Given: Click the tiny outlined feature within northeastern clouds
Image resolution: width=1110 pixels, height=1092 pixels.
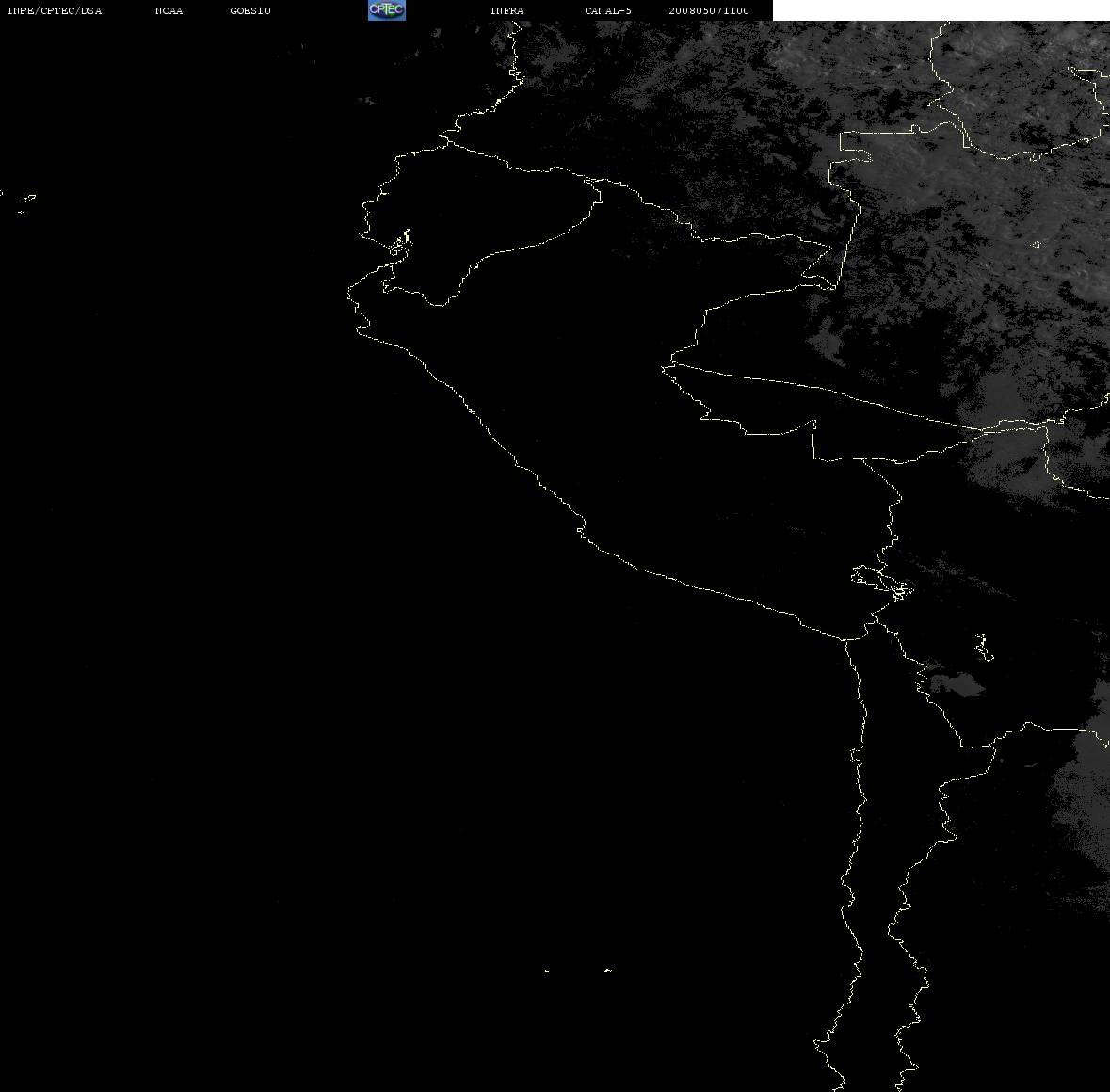Looking at the screenshot, I should (x=1036, y=245).
